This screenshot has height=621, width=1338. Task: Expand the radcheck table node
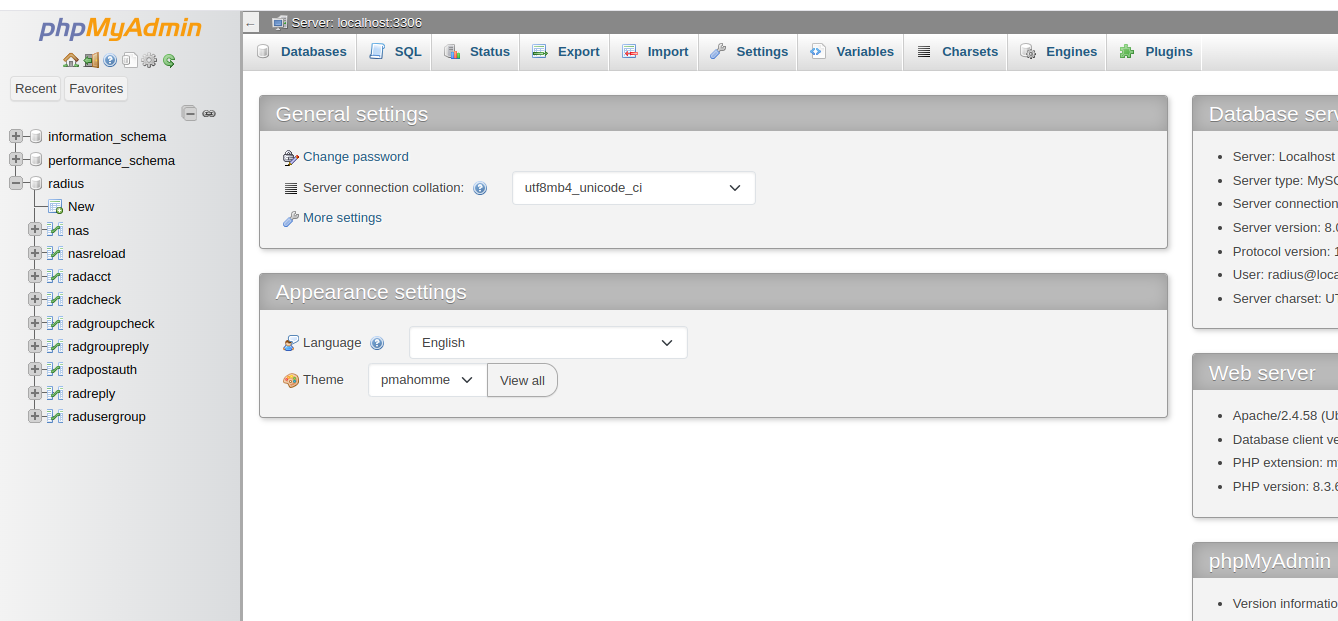[35, 298]
